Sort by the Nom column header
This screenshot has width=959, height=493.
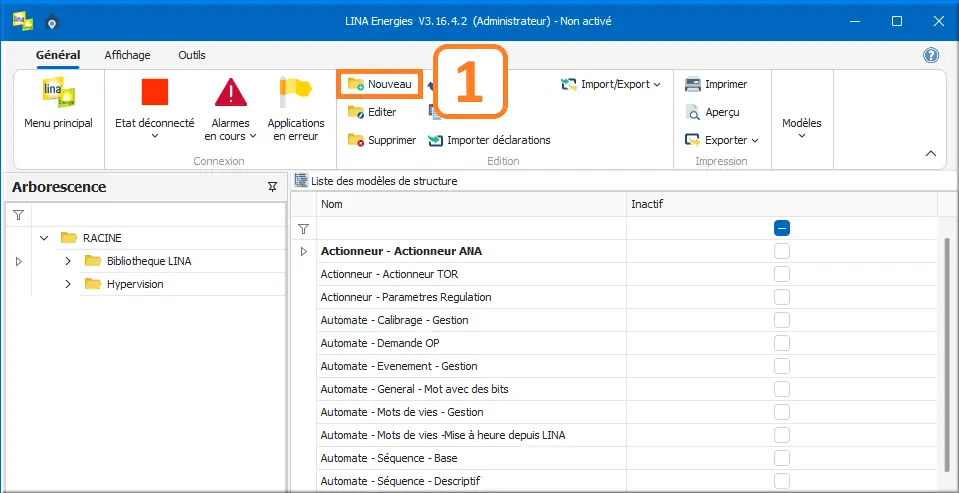point(472,204)
